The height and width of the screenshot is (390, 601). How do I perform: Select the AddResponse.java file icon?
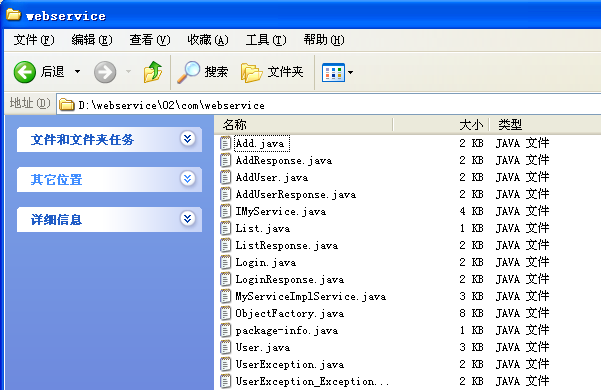tap(225, 160)
